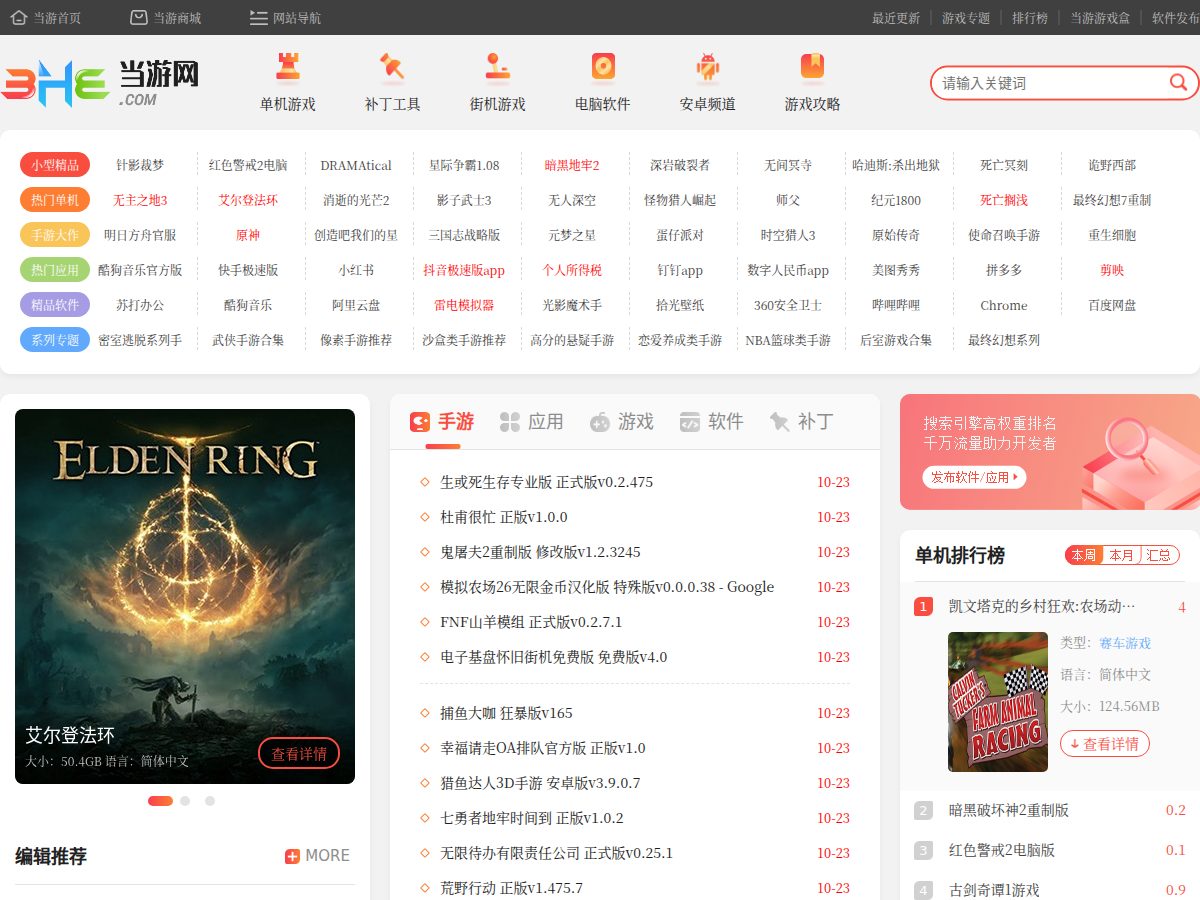Open 暗黑破坏神2重制版 ranking entry
1200x900 pixels.
pos(1009,810)
